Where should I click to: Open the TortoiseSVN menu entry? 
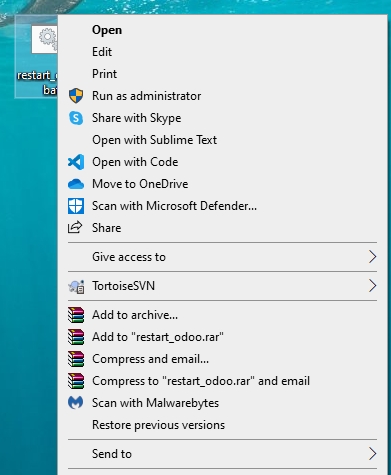[222, 286]
